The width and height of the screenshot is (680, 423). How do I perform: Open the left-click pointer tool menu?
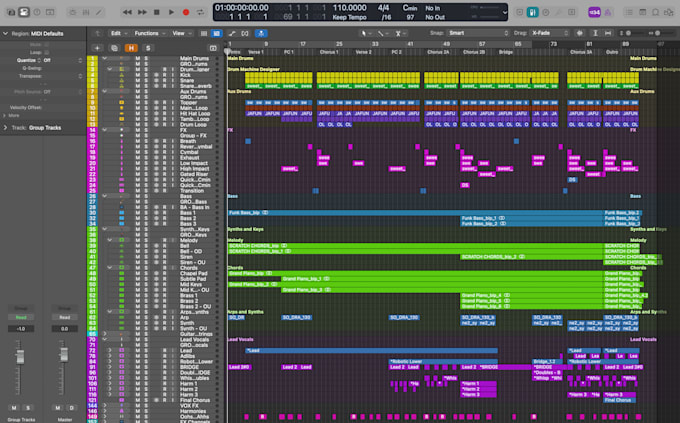pyautogui.click(x=365, y=33)
